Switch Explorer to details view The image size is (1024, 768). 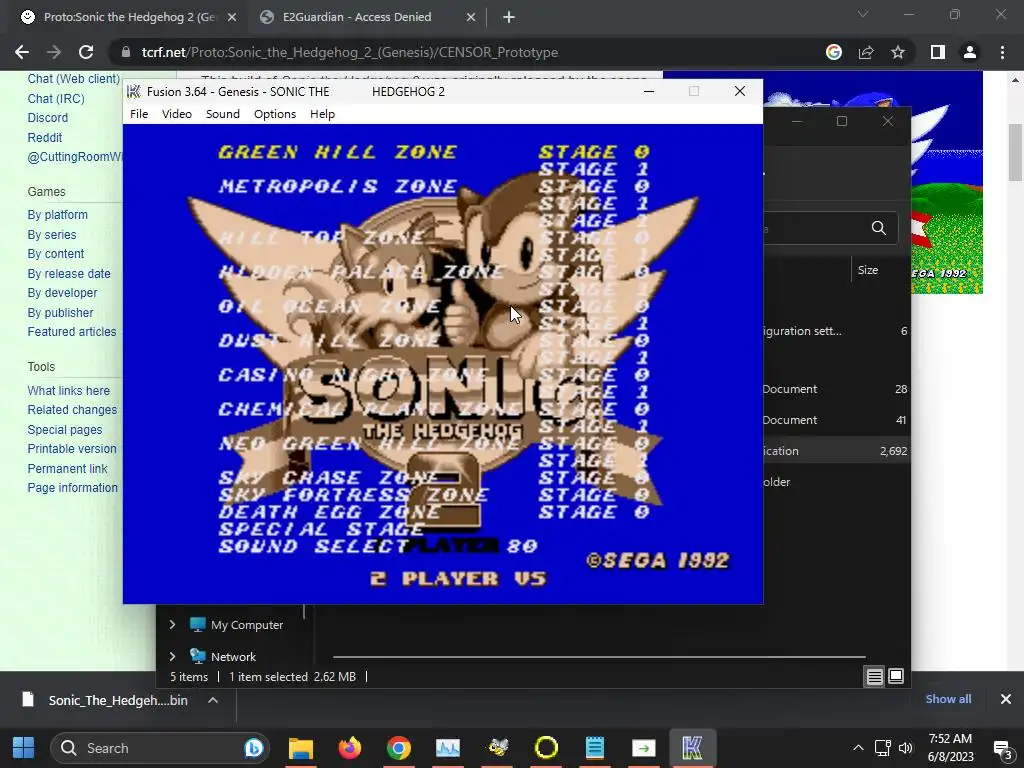tap(874, 677)
